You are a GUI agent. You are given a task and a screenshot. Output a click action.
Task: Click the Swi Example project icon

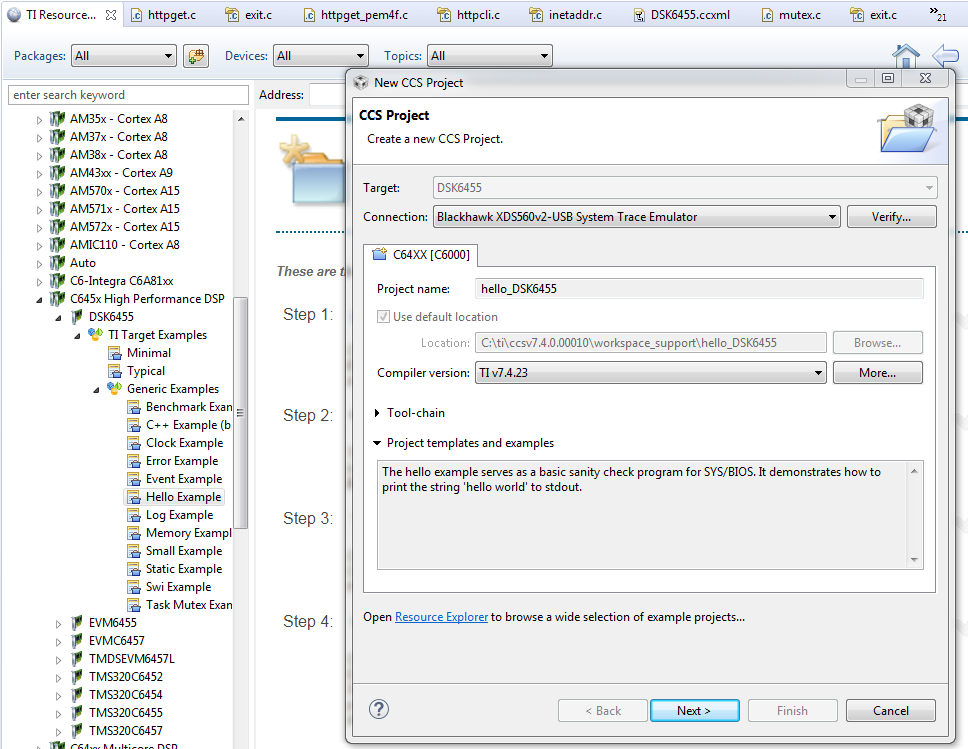134,587
